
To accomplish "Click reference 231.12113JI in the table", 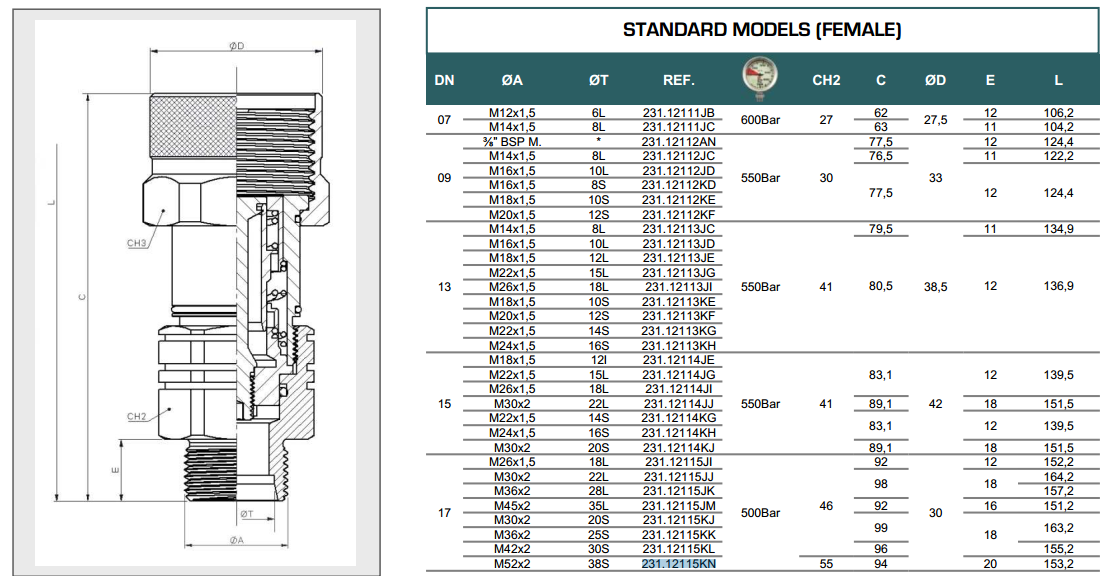I will coord(679,287).
